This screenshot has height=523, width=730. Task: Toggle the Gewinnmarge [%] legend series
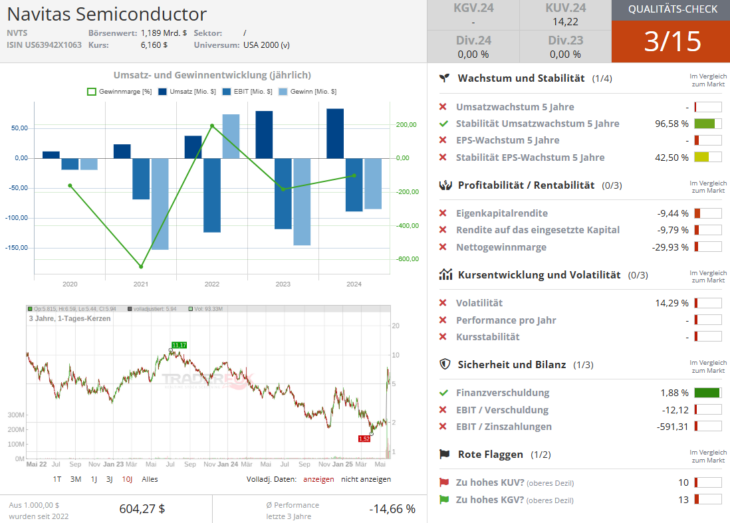(120, 92)
